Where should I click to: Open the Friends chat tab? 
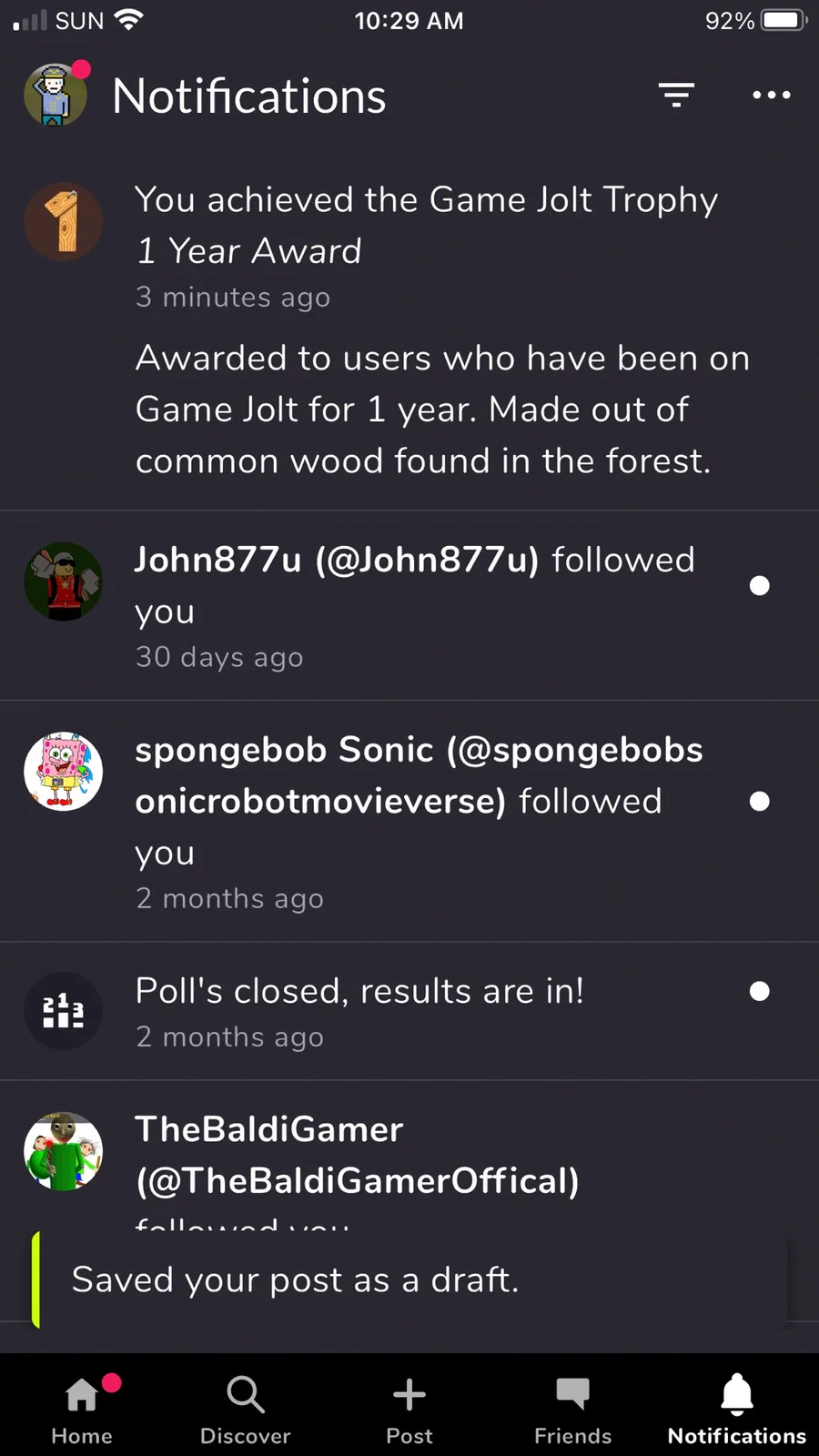coord(573,1407)
